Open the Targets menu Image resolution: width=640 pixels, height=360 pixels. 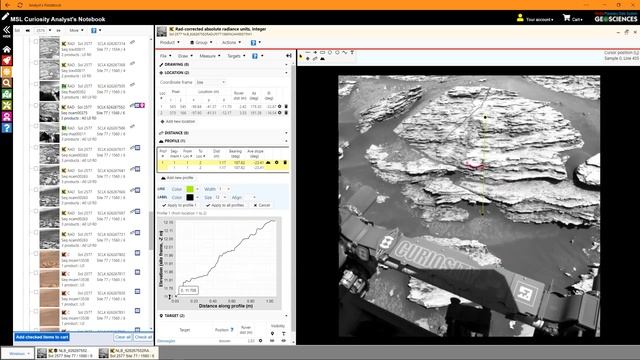(x=236, y=56)
